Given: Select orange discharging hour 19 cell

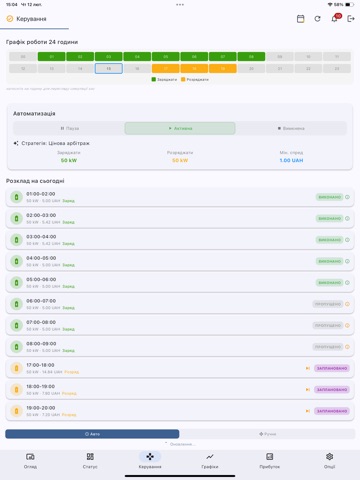Looking at the screenshot, I should [223, 68].
